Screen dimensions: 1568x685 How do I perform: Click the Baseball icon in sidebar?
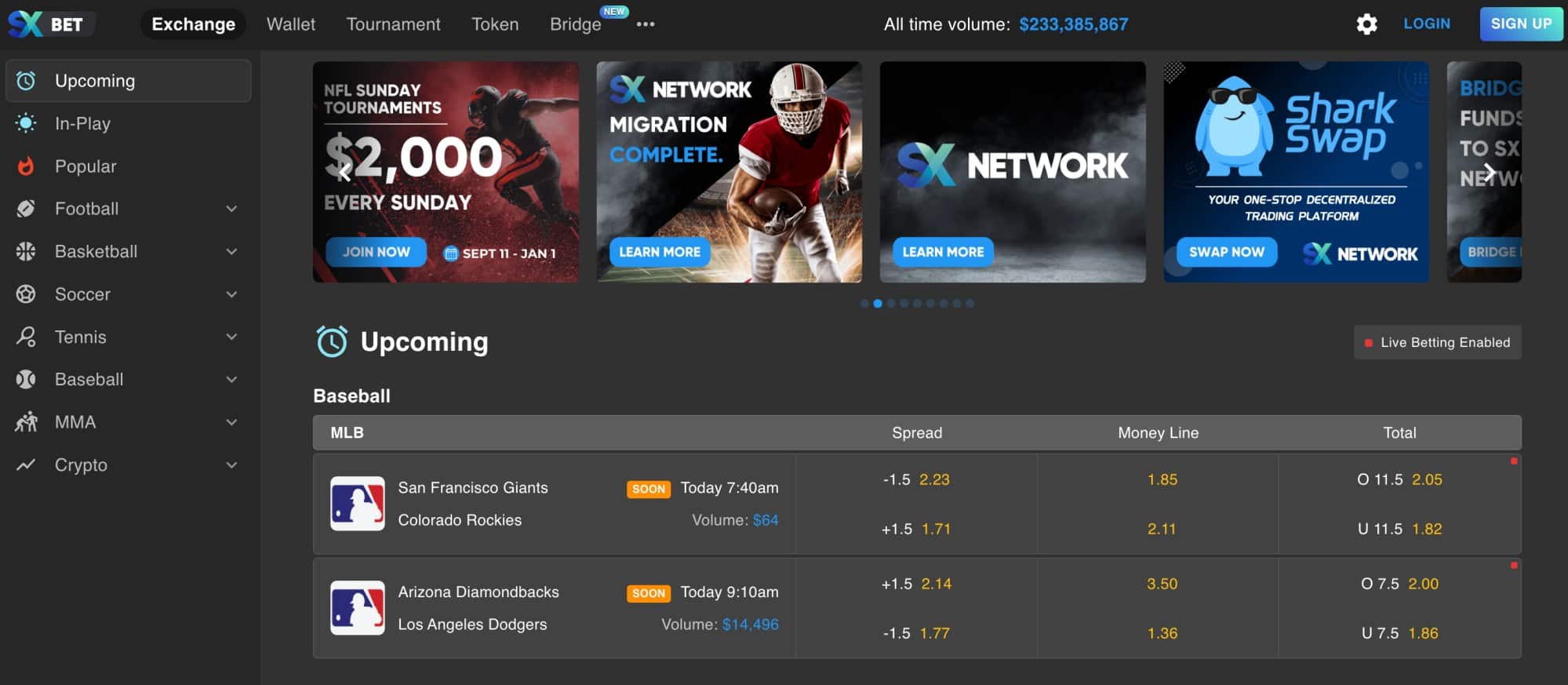coord(26,380)
